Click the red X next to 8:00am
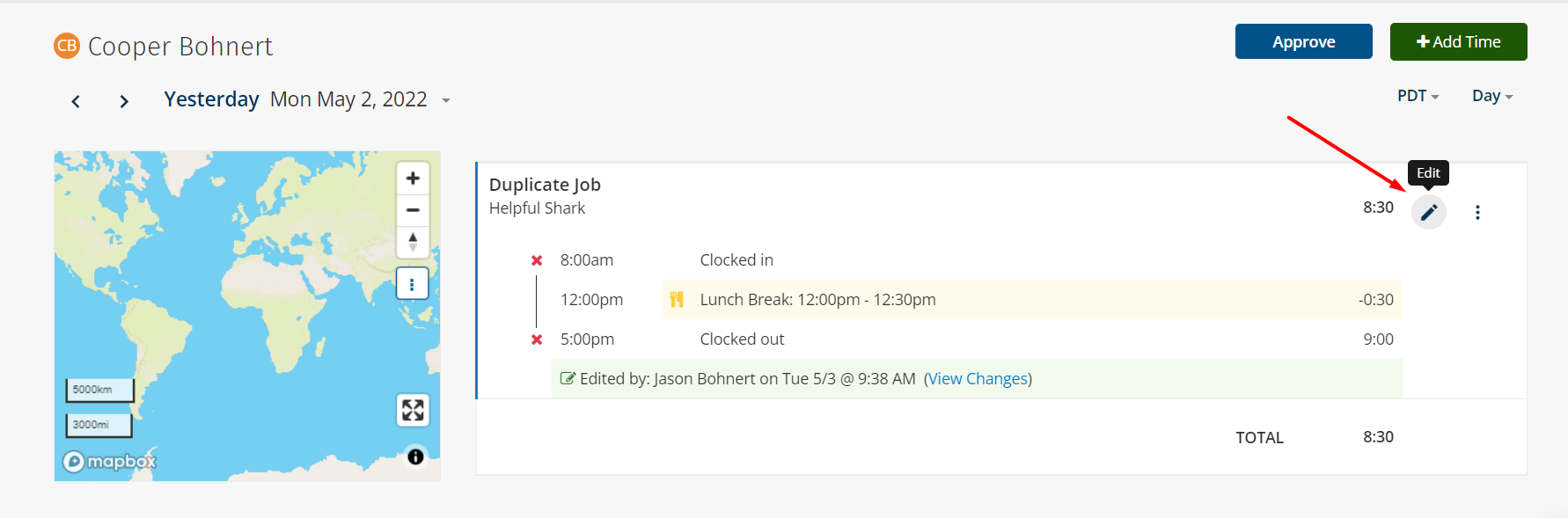Image resolution: width=1568 pixels, height=518 pixels. (537, 260)
